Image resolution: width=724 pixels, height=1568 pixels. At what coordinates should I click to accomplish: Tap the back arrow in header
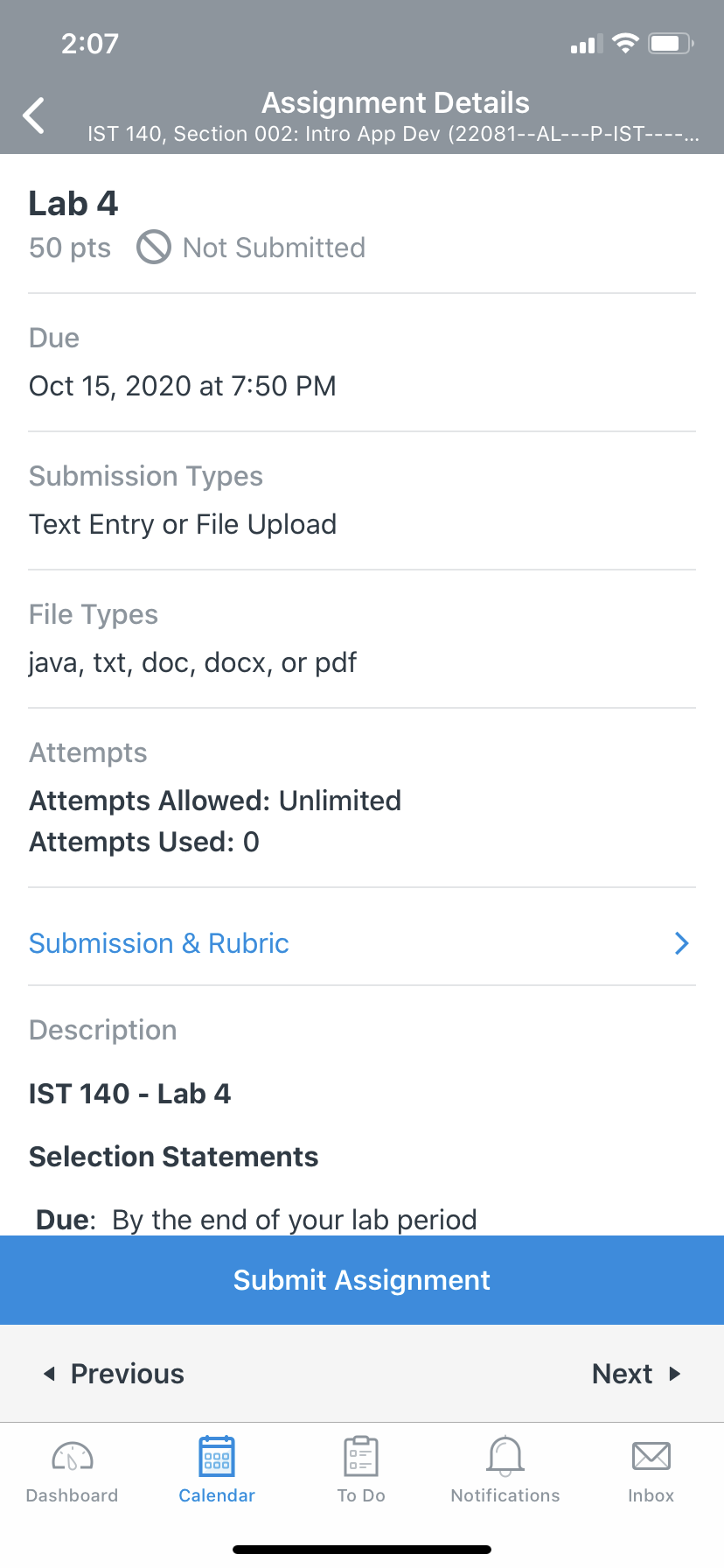pos(33,115)
